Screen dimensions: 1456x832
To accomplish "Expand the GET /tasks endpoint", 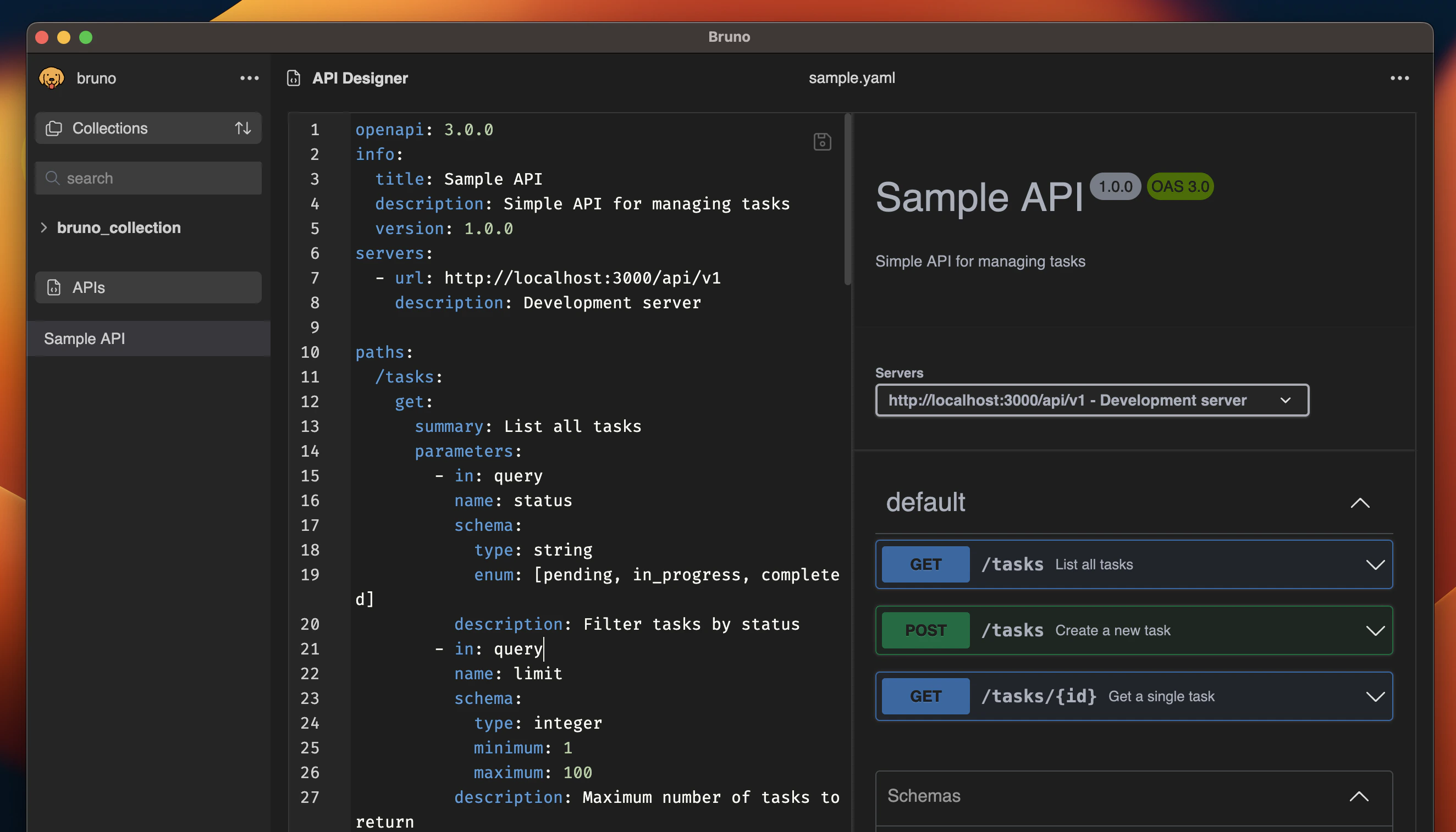I will click(x=1375, y=564).
